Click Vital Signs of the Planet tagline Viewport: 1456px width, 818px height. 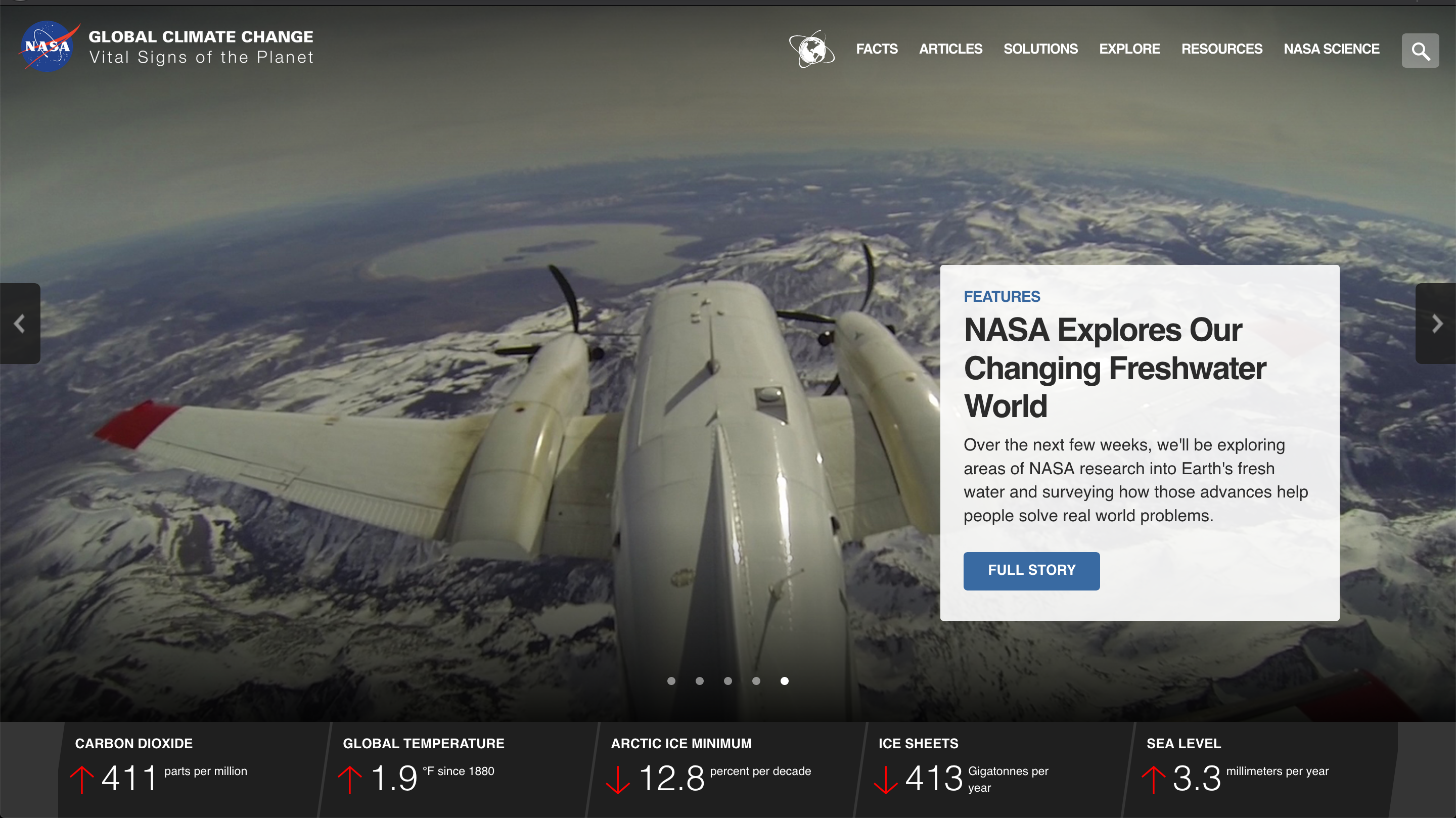point(201,58)
